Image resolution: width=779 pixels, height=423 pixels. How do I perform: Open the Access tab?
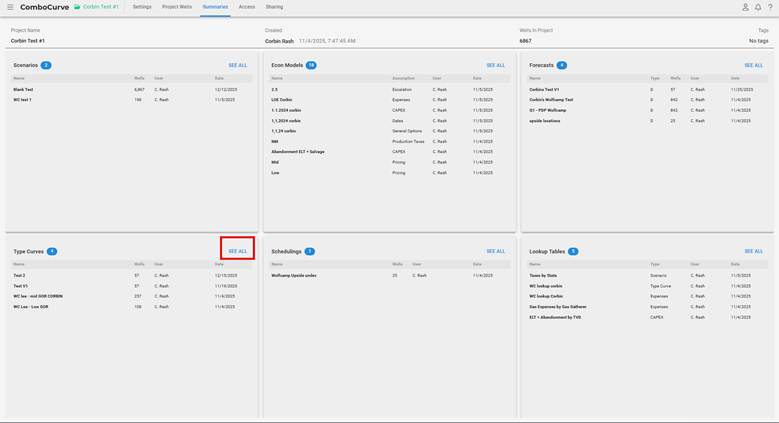pyautogui.click(x=246, y=7)
